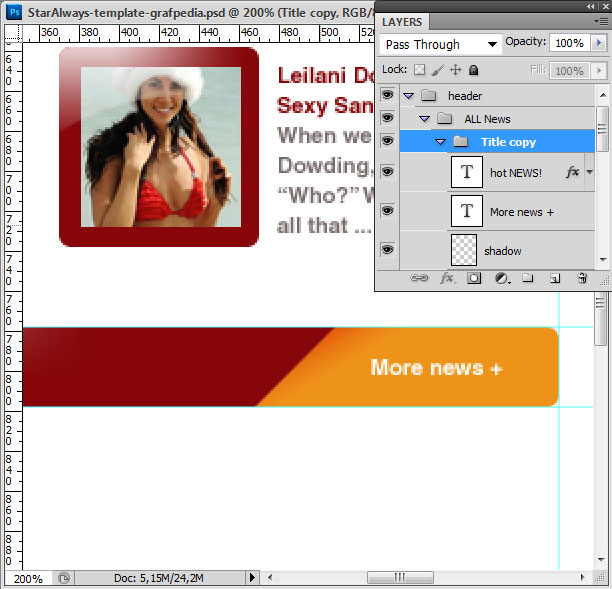Click the woman photo thumbnail on canvas
Viewport: 612px width, 589px height.
(161, 147)
